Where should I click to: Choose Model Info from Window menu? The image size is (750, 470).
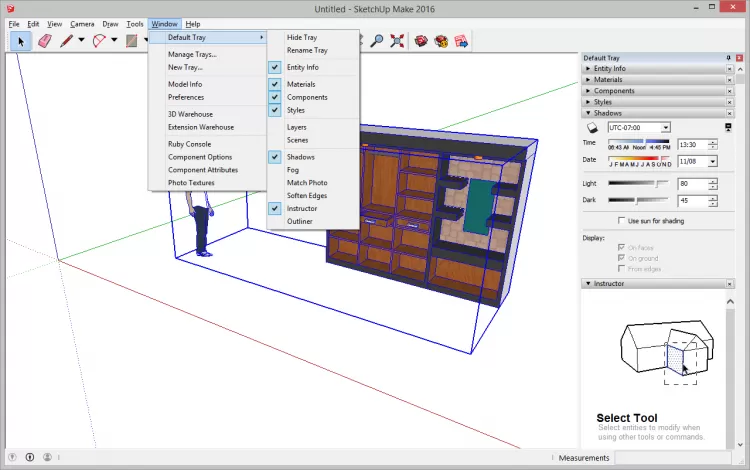point(185,84)
